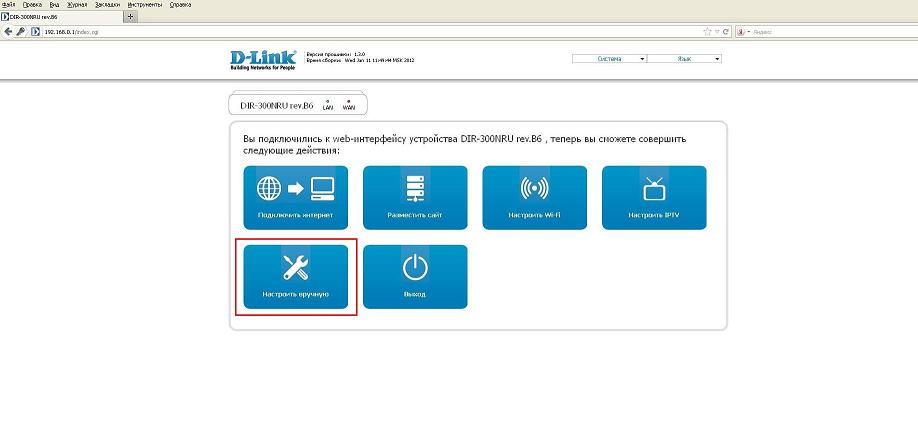Click the WAN status indicator
Image resolution: width=918 pixels, height=438 pixels.
click(349, 105)
